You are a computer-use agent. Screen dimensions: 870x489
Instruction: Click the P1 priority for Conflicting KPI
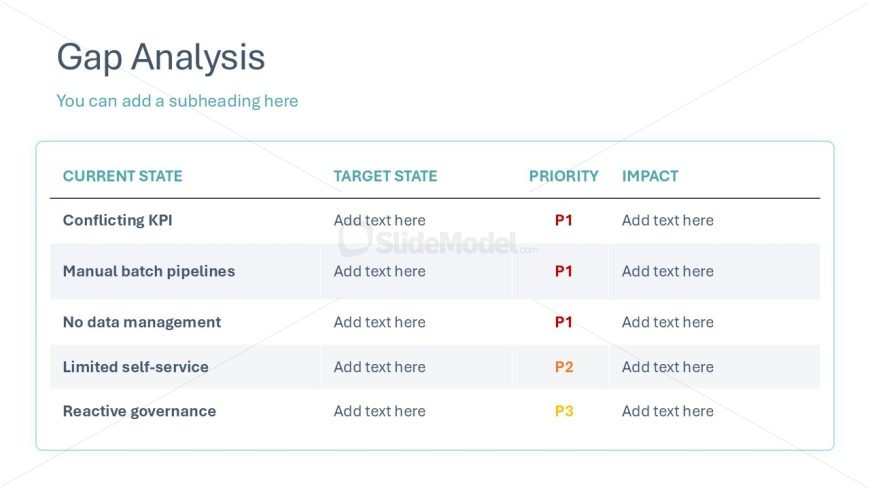(564, 220)
